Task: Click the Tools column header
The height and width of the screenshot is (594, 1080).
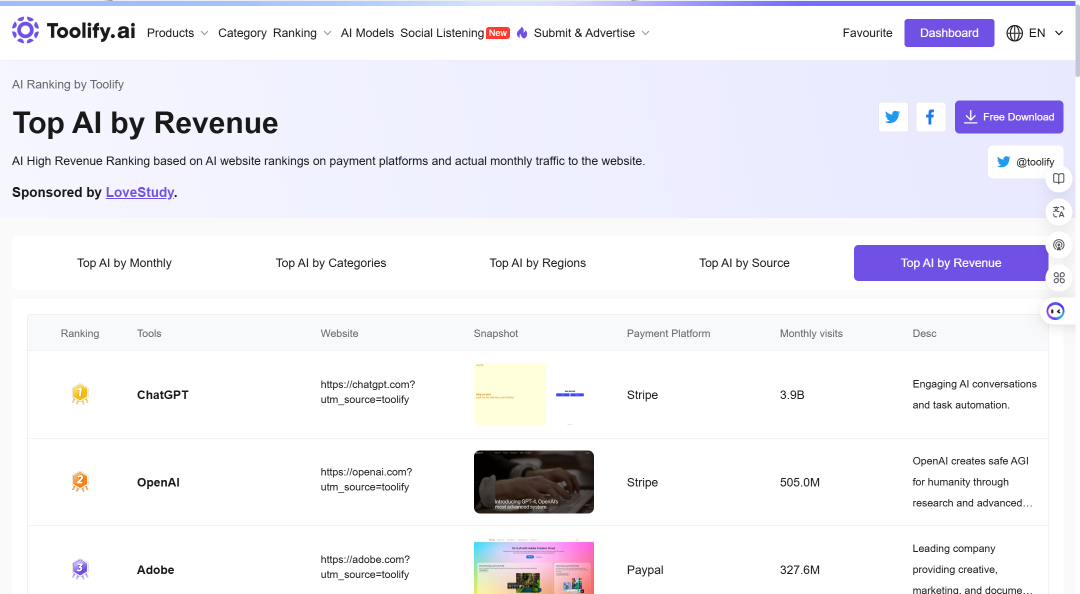Action: pos(149,334)
